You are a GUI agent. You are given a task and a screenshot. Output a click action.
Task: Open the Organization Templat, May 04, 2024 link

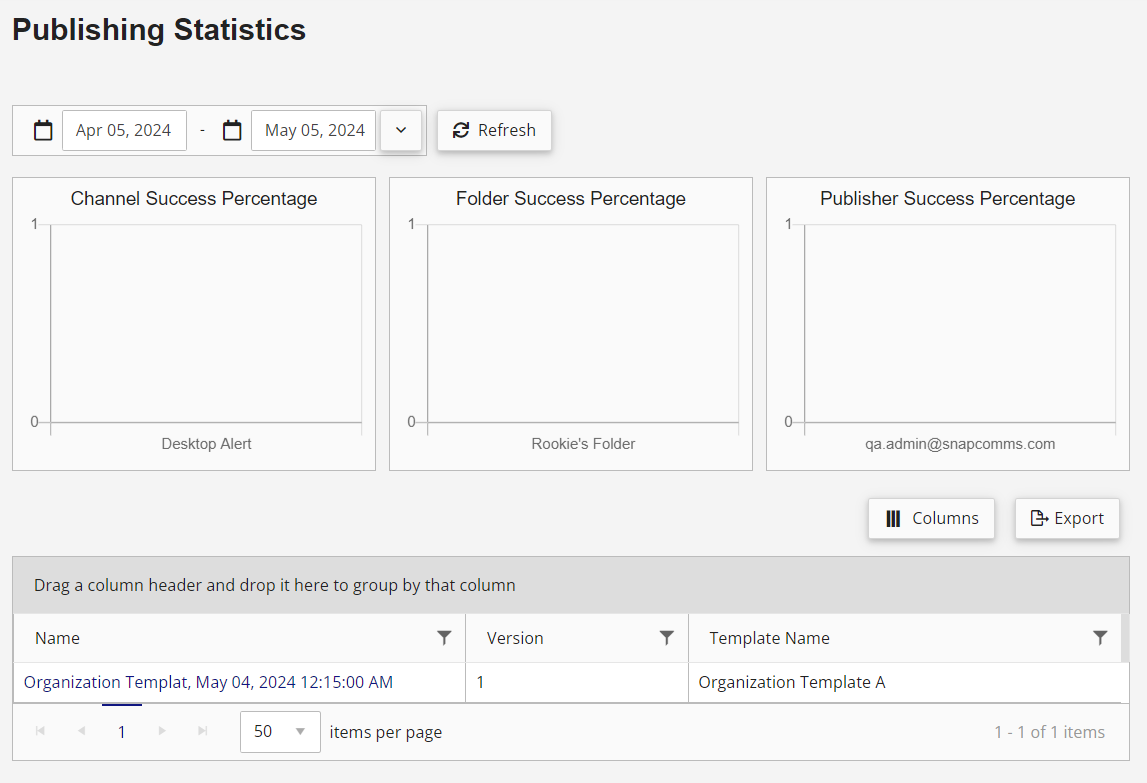click(208, 682)
